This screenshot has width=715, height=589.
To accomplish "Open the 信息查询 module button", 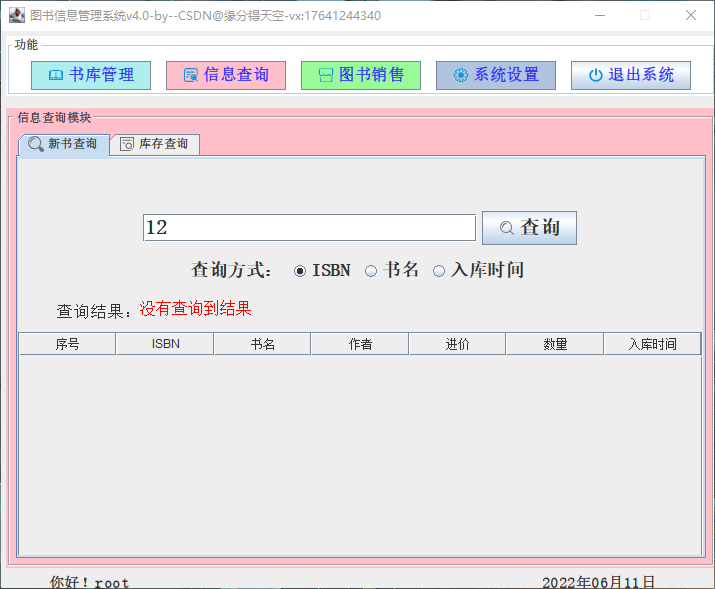I will tap(226, 75).
